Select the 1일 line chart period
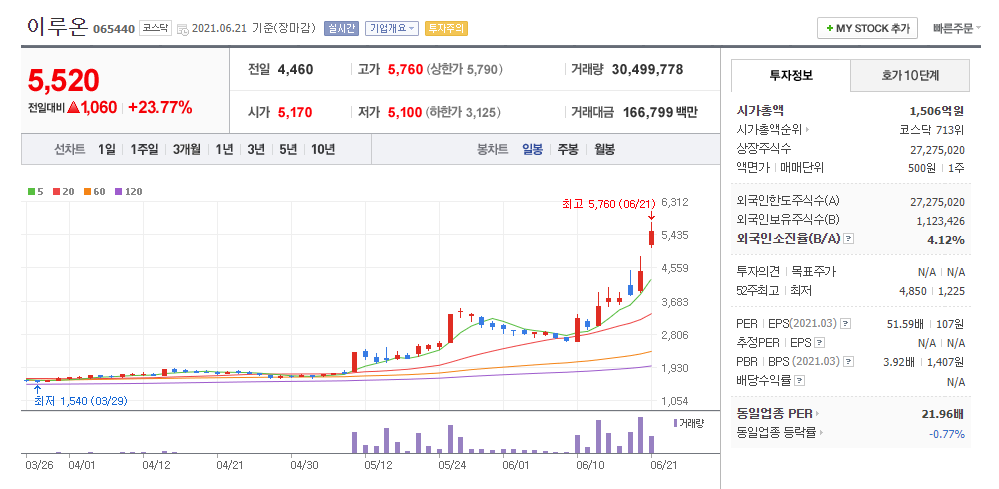The height and width of the screenshot is (489, 999). (106, 150)
